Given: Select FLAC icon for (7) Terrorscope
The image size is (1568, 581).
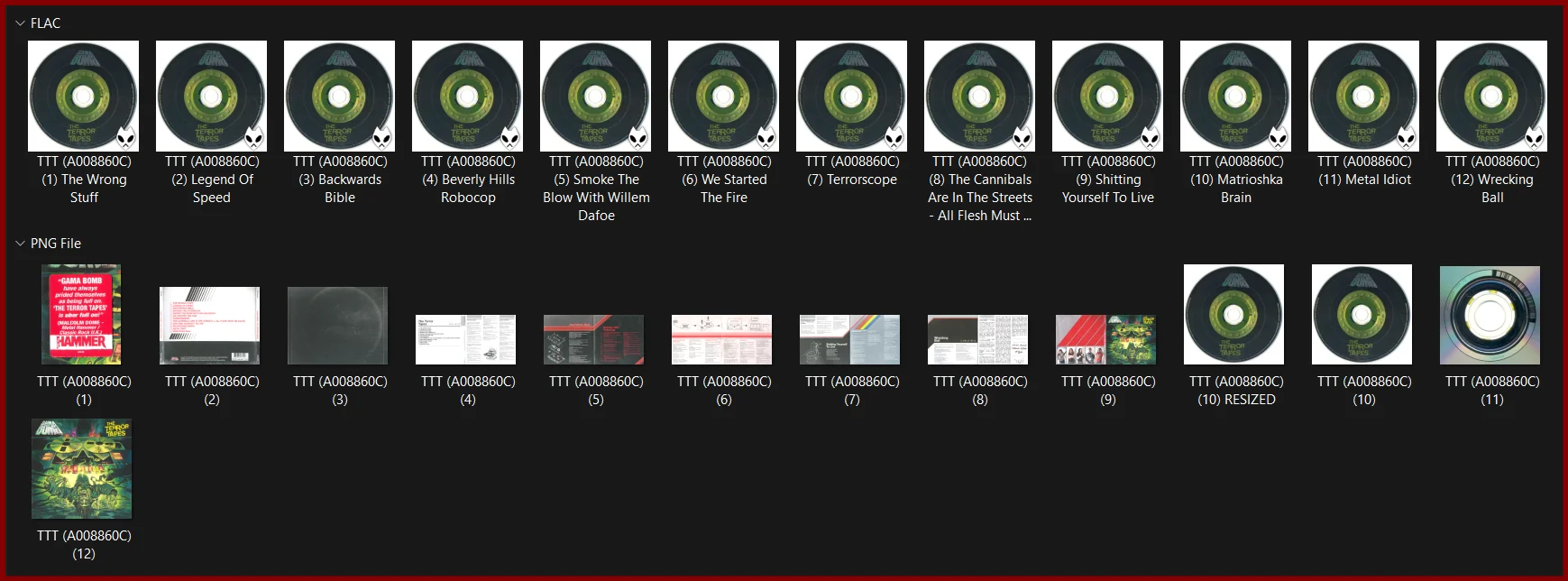Looking at the screenshot, I should coord(852,96).
